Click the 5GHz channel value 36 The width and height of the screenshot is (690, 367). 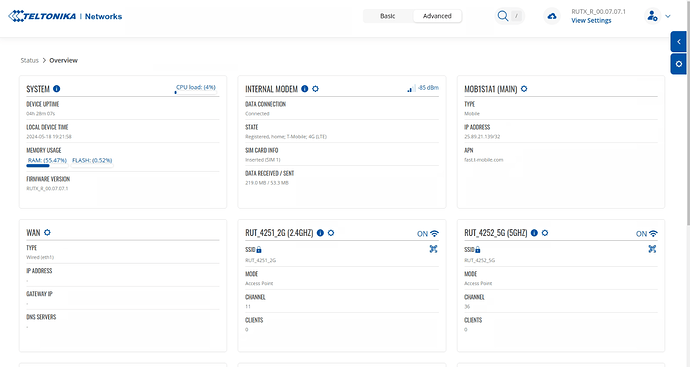click(x=467, y=306)
